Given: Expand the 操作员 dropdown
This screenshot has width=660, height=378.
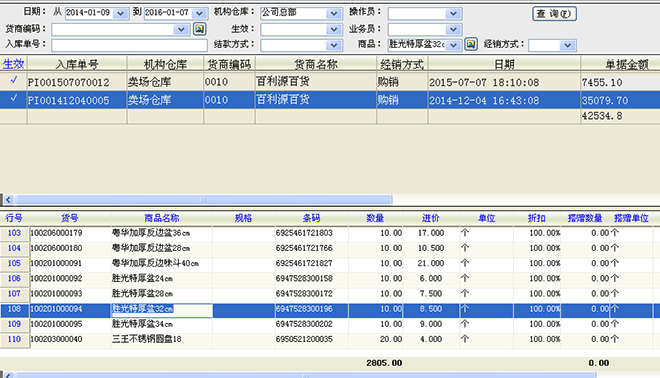Looking at the screenshot, I should tap(453, 13).
